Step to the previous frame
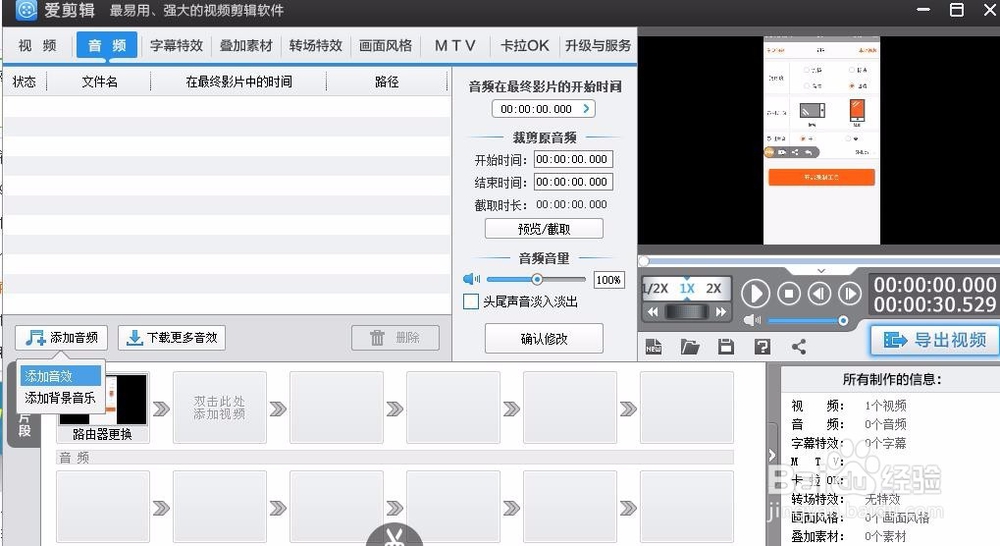 820,294
